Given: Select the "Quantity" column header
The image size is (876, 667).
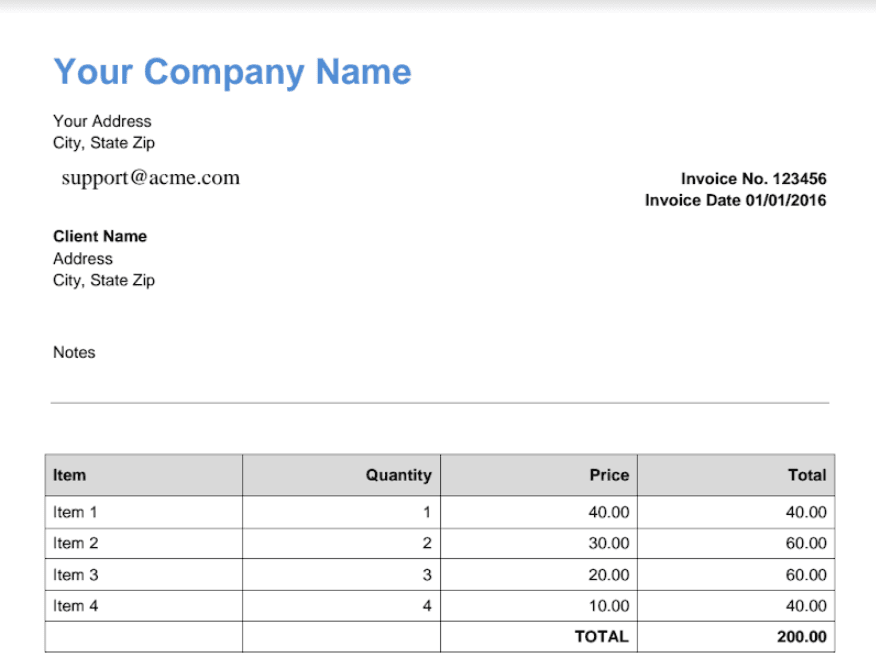Looking at the screenshot, I should [x=398, y=475].
